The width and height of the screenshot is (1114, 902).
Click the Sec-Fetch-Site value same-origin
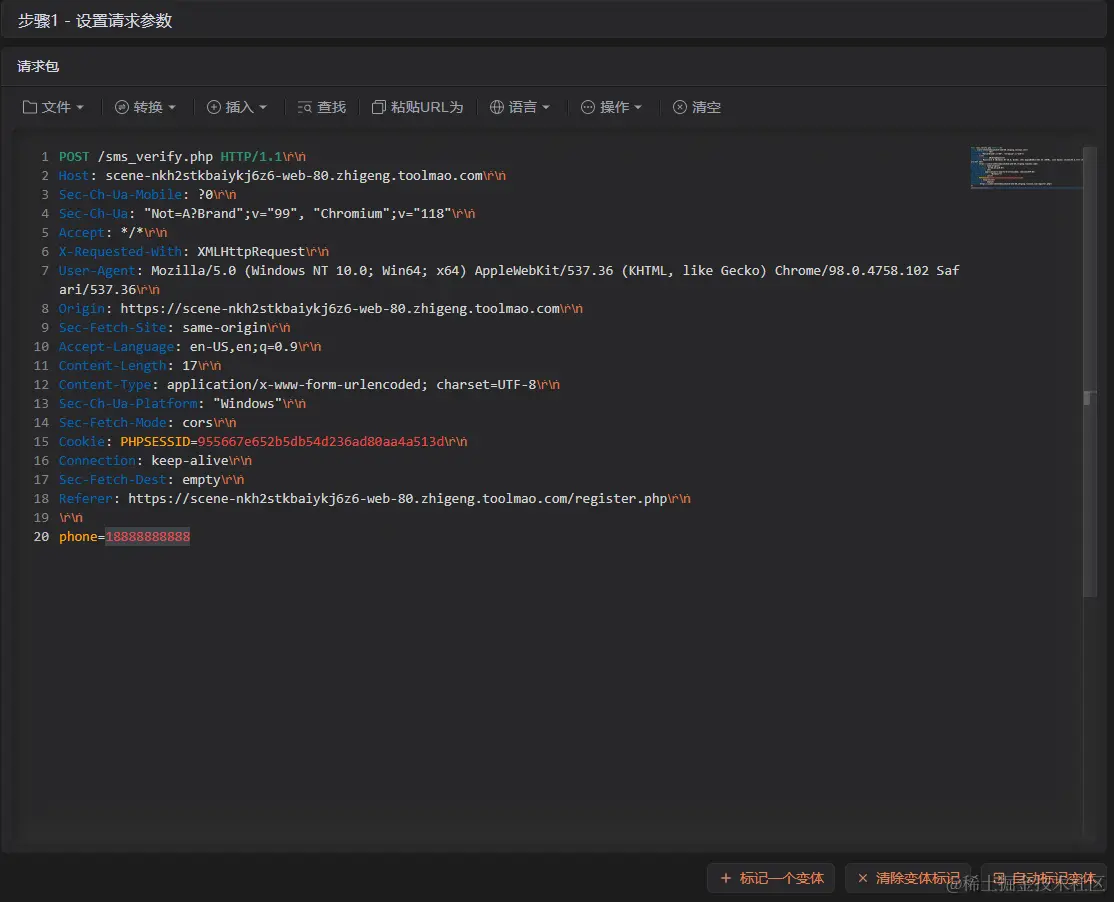coord(225,327)
